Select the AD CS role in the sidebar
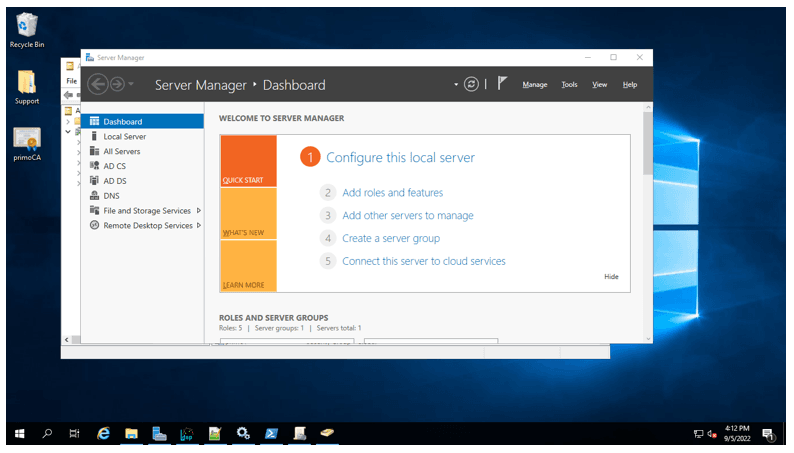Viewport: 794px width, 453px height. click(114, 166)
